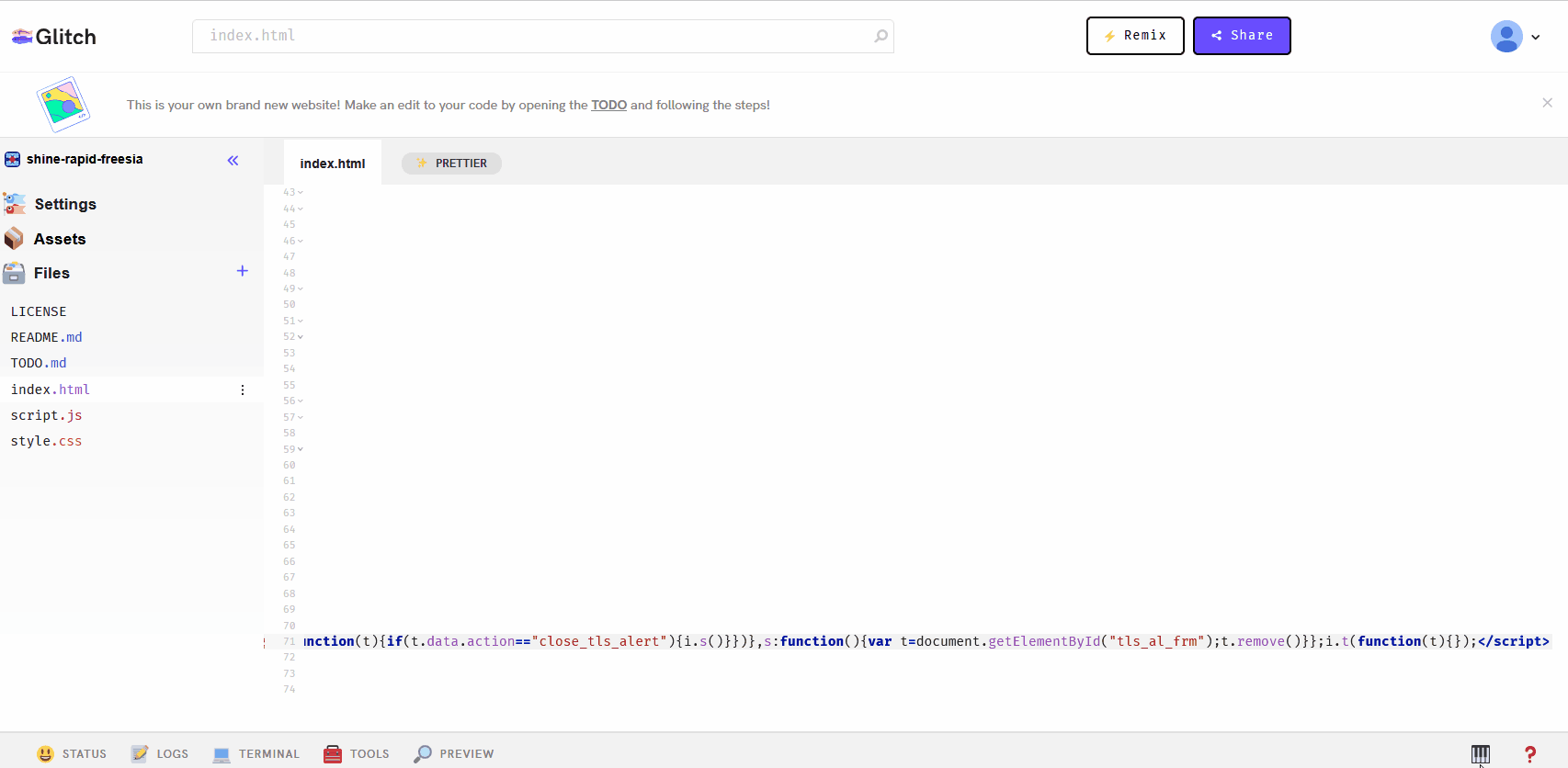Dismiss the welcome banner
Viewport: 1568px width, 768px height.
(x=1547, y=103)
